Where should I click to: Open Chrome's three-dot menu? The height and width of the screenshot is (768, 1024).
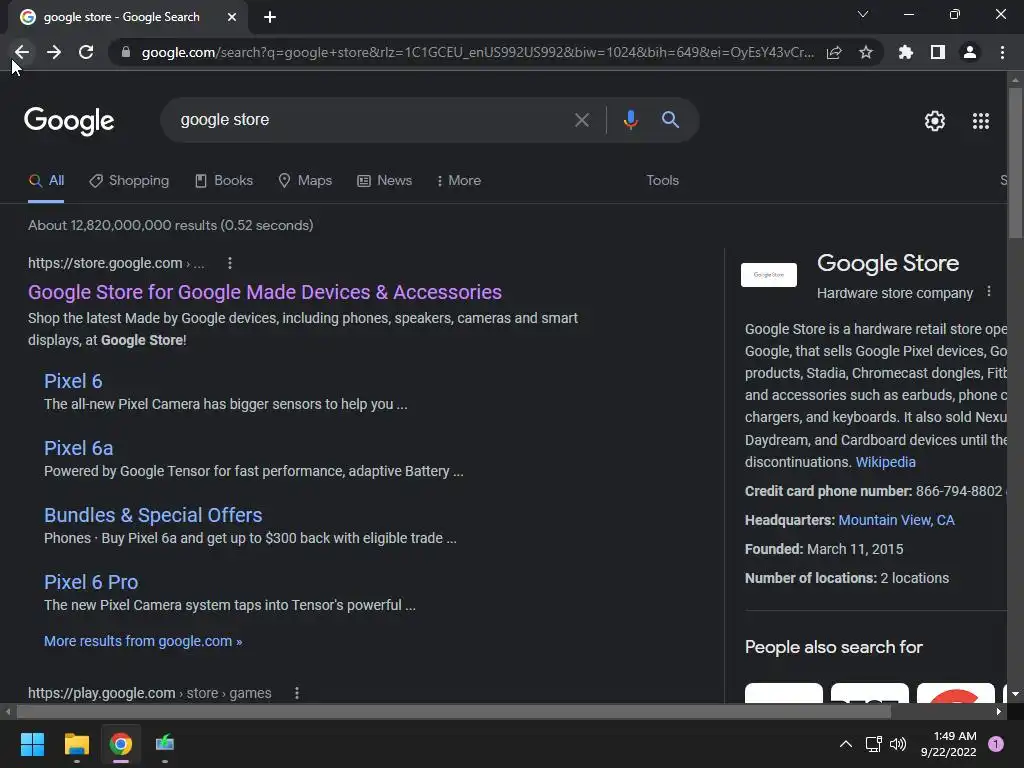[1002, 52]
